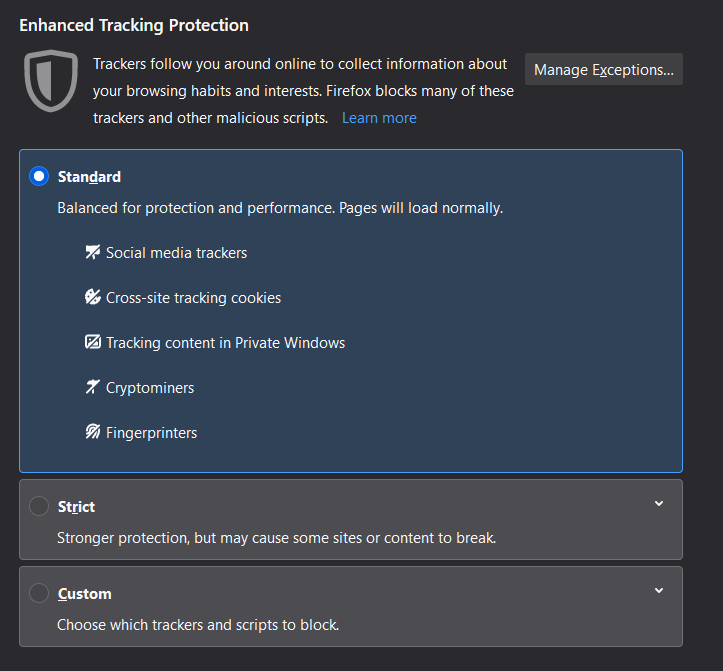Click the Tracking content icon
Screen dimensions: 723x671
(x=93, y=343)
